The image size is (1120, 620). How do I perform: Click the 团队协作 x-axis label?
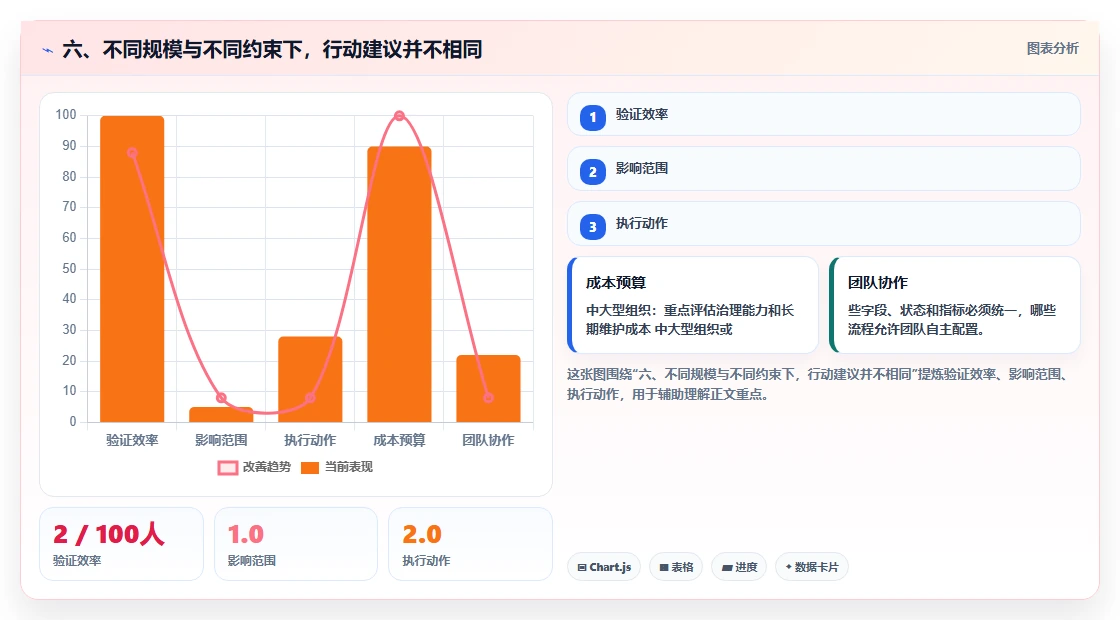coord(489,440)
